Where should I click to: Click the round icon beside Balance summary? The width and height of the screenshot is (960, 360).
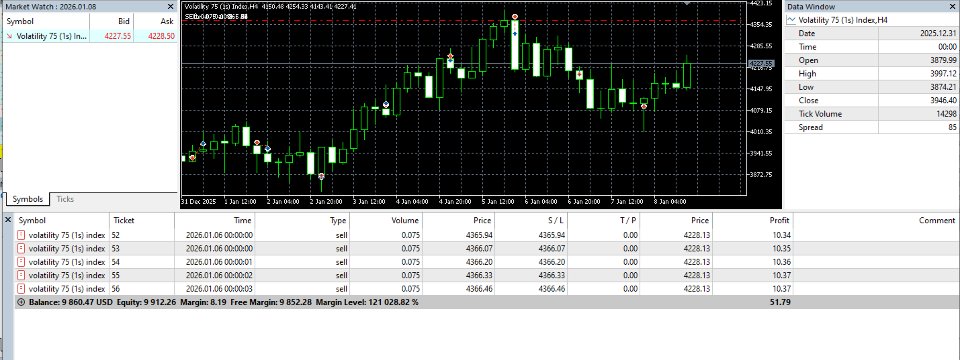pyautogui.click(x=22, y=302)
